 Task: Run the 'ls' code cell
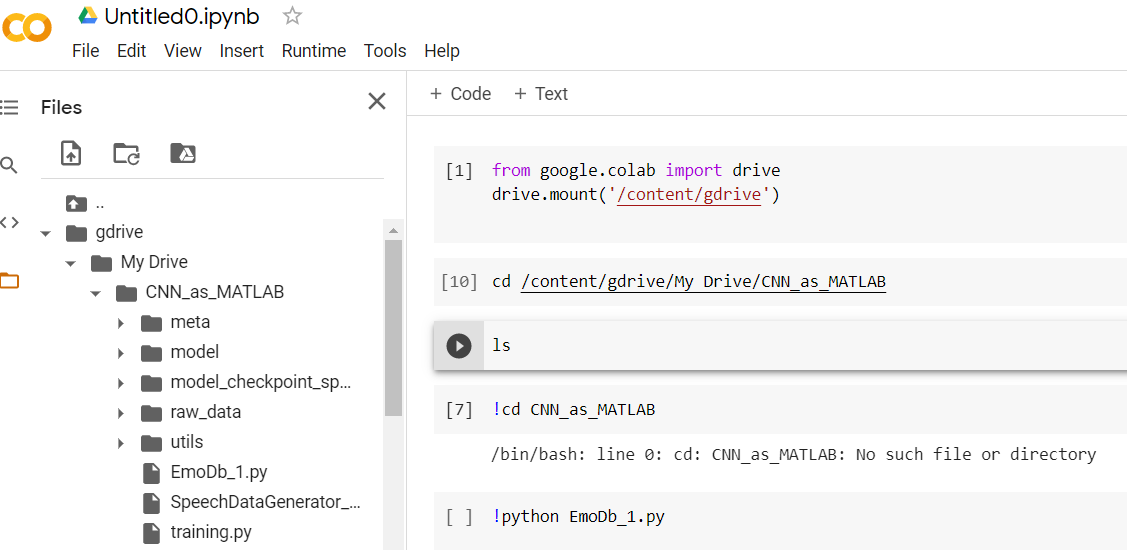point(458,345)
